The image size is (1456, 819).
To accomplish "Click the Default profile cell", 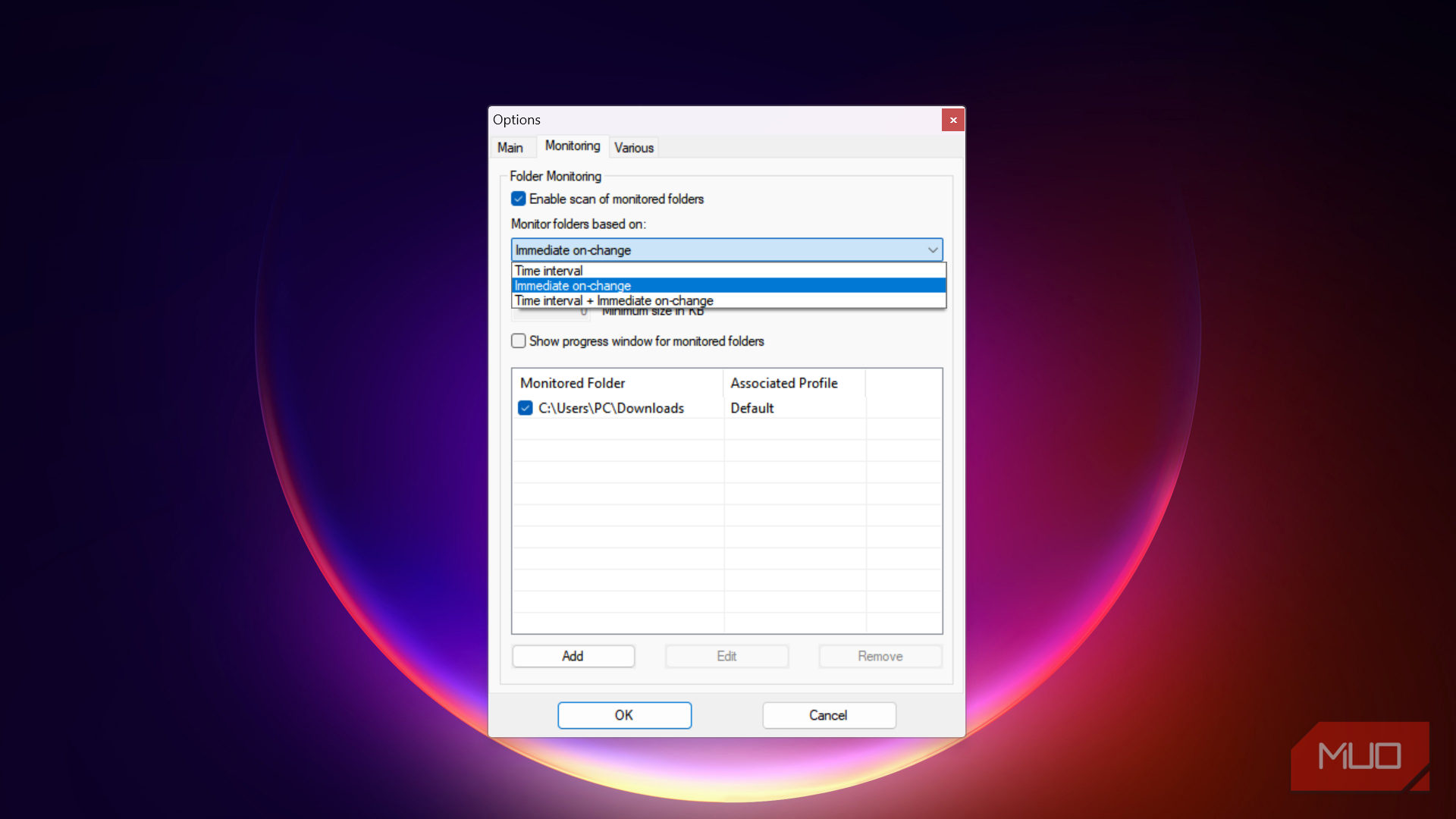I will [x=752, y=408].
